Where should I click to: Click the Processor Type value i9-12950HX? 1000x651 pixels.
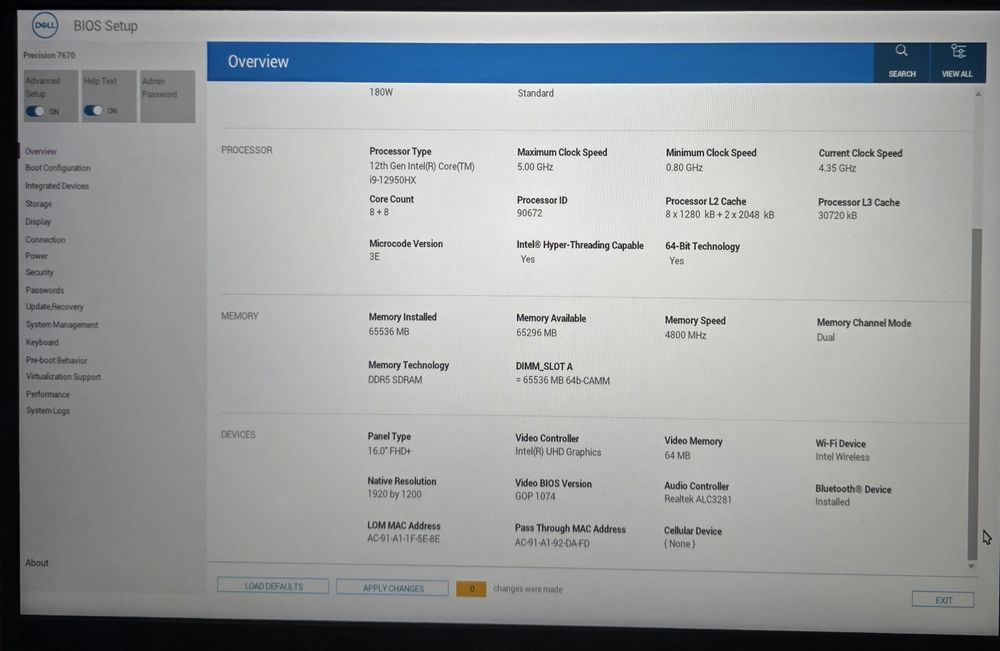(x=392, y=180)
